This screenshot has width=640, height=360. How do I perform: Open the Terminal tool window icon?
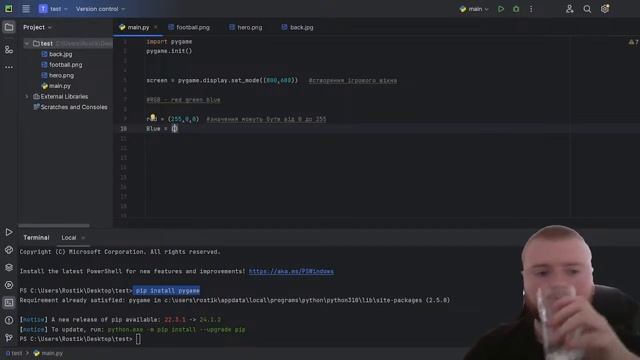[9, 302]
